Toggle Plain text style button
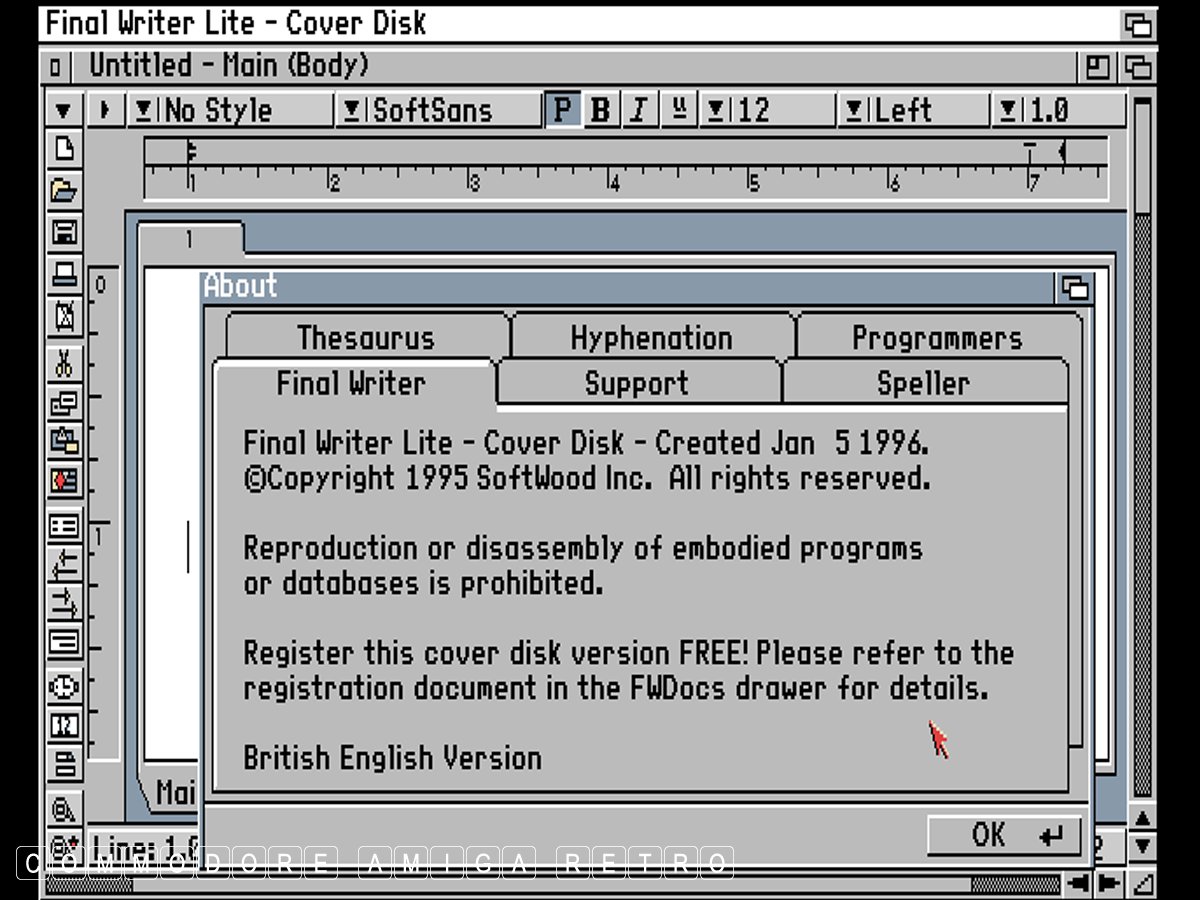The image size is (1200, 900). 563,110
